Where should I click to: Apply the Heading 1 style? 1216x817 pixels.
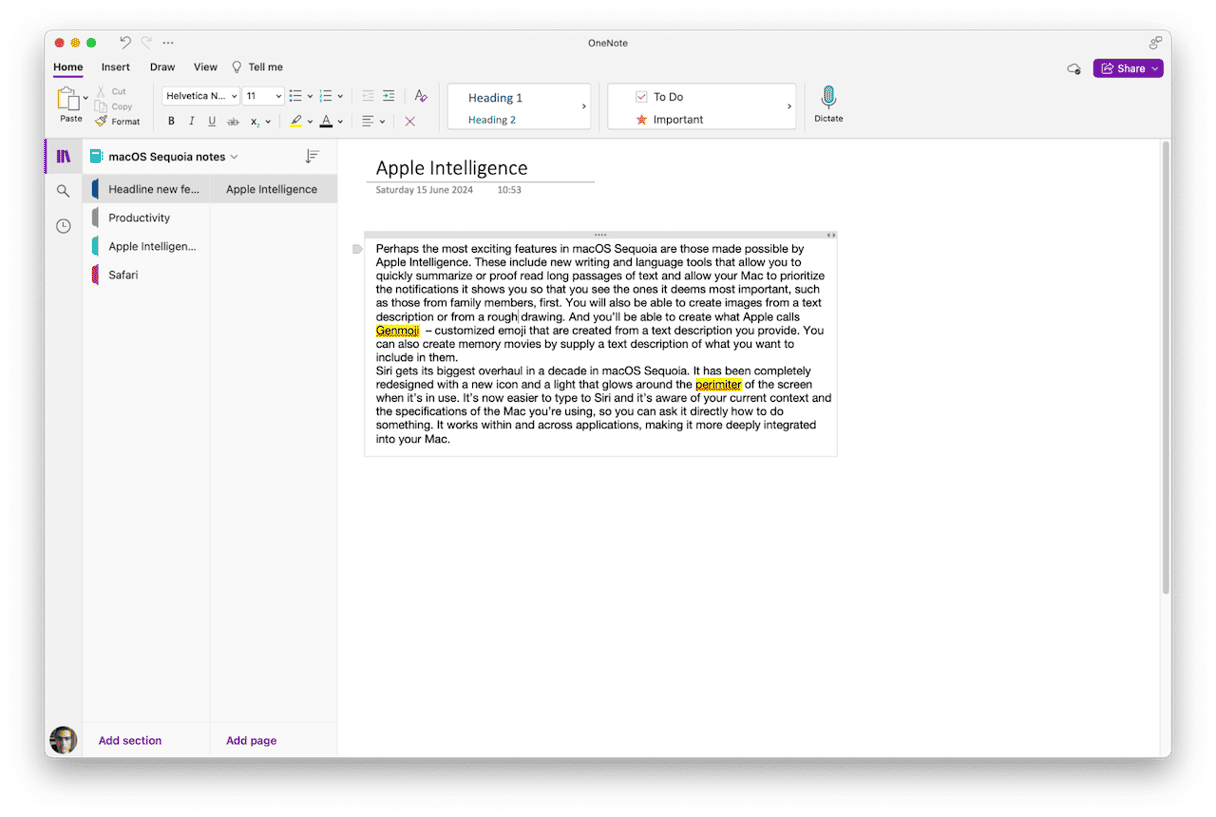click(x=496, y=97)
